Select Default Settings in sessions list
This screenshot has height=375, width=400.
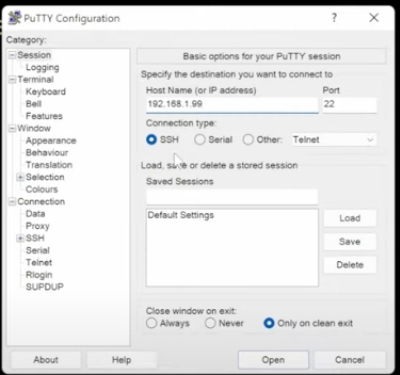coord(181,215)
